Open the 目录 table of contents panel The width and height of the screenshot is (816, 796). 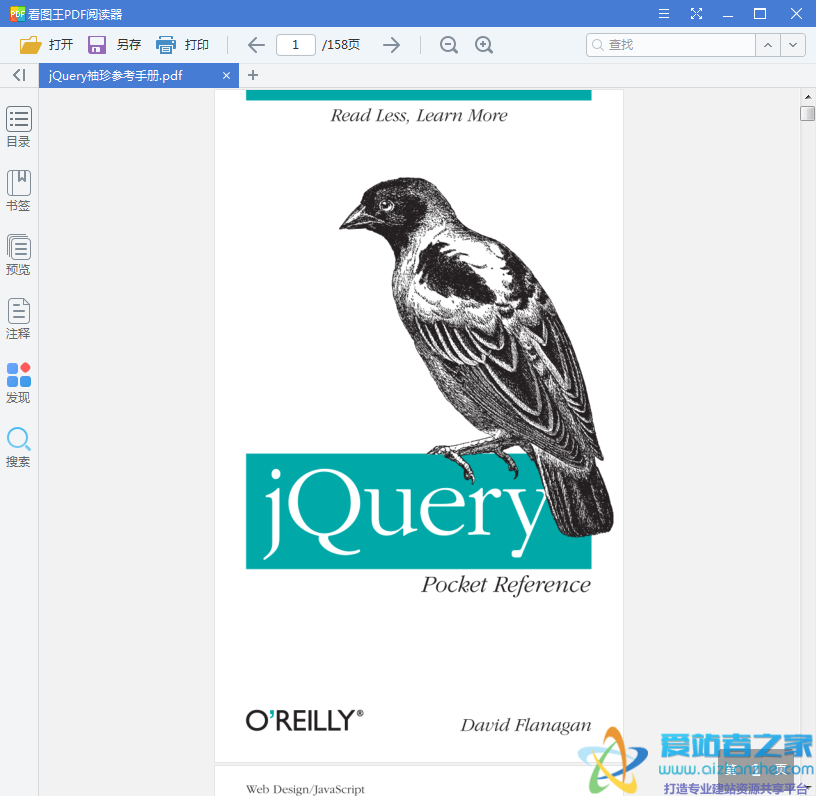click(x=18, y=127)
